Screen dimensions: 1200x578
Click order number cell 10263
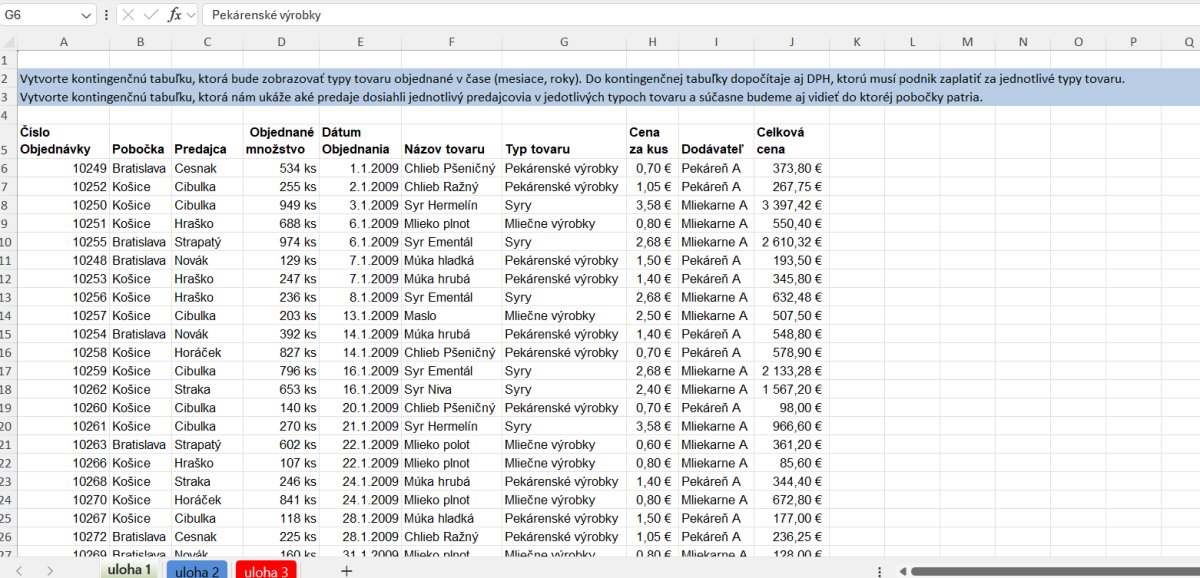point(63,444)
